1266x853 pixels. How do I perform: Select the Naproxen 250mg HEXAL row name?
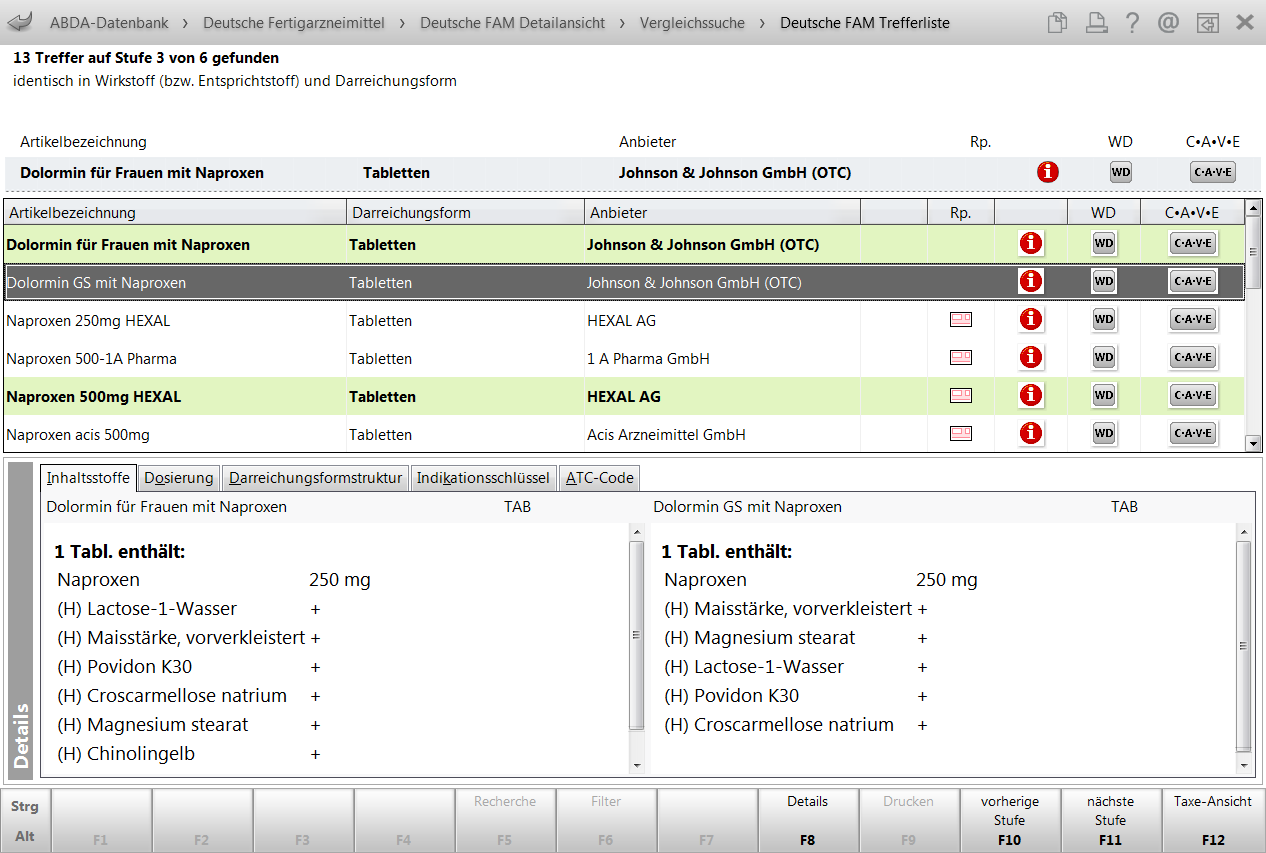pos(88,321)
